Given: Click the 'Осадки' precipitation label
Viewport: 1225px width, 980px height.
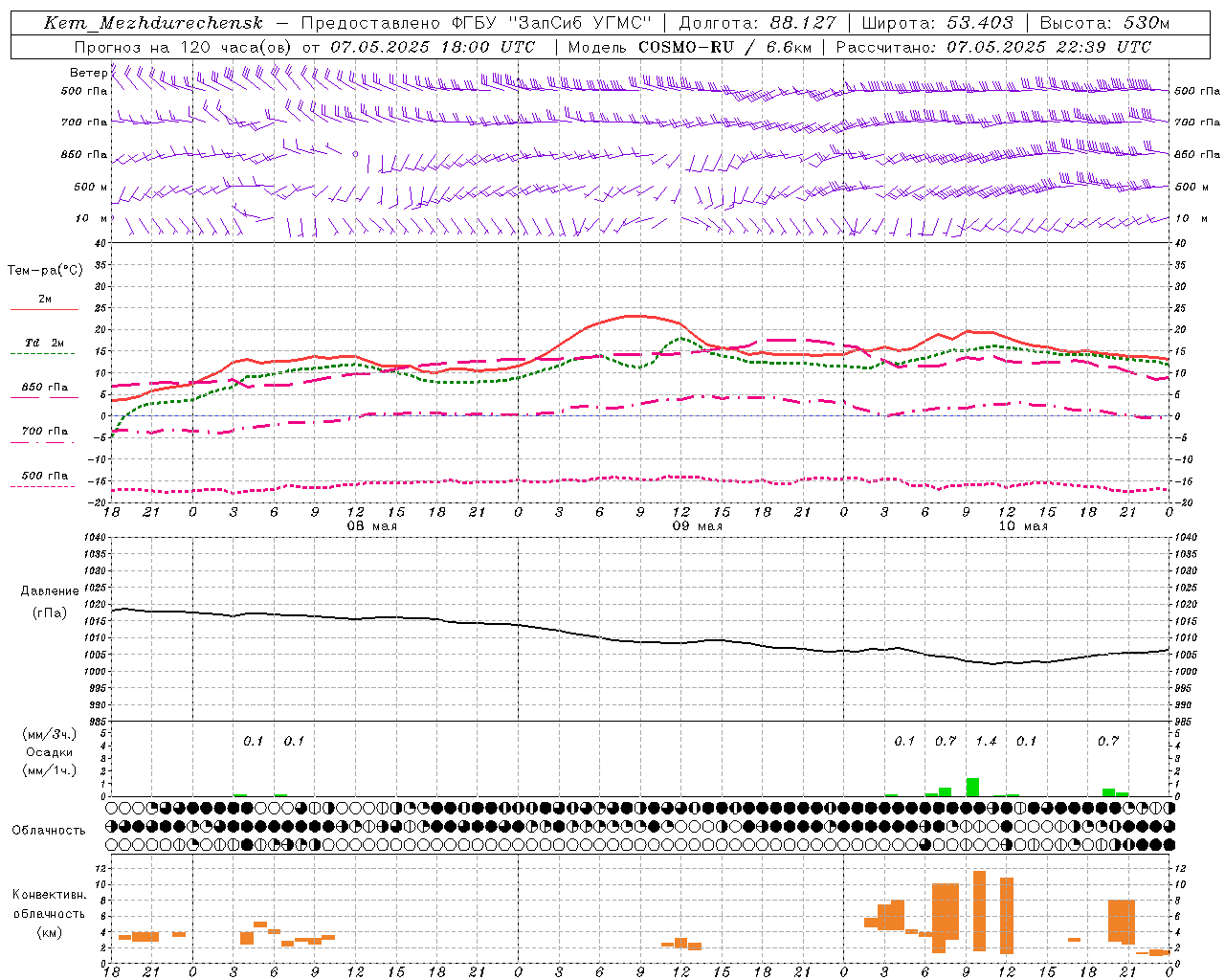Looking at the screenshot, I should tap(50, 752).
